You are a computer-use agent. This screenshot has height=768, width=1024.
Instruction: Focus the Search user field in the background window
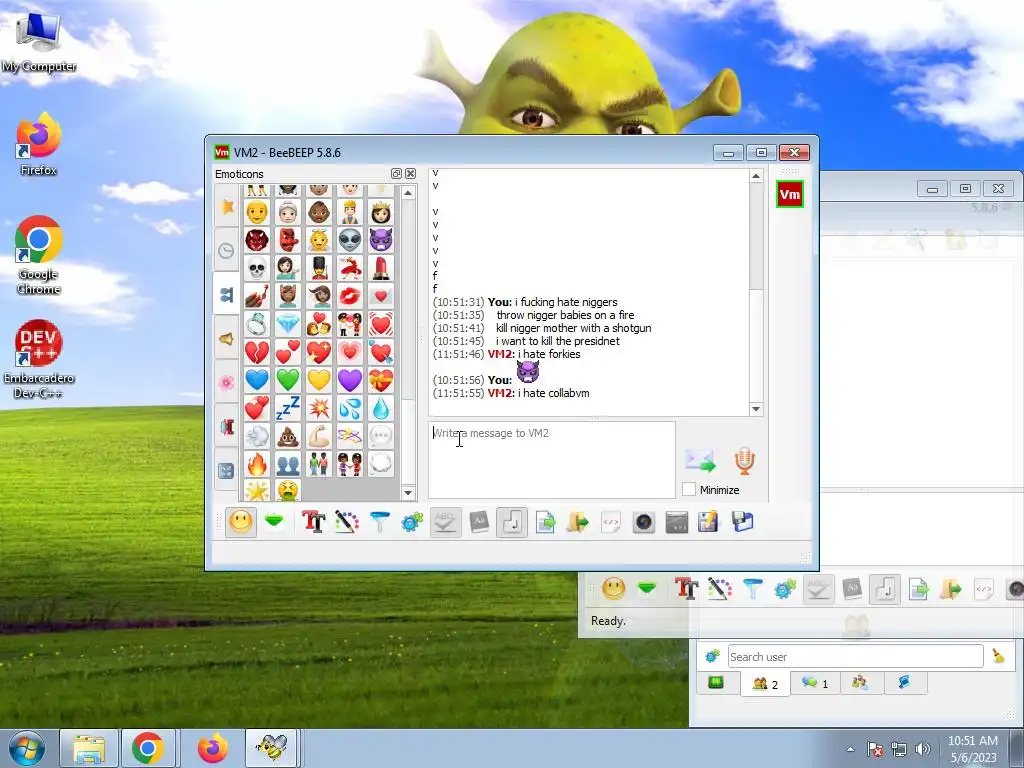(856, 656)
